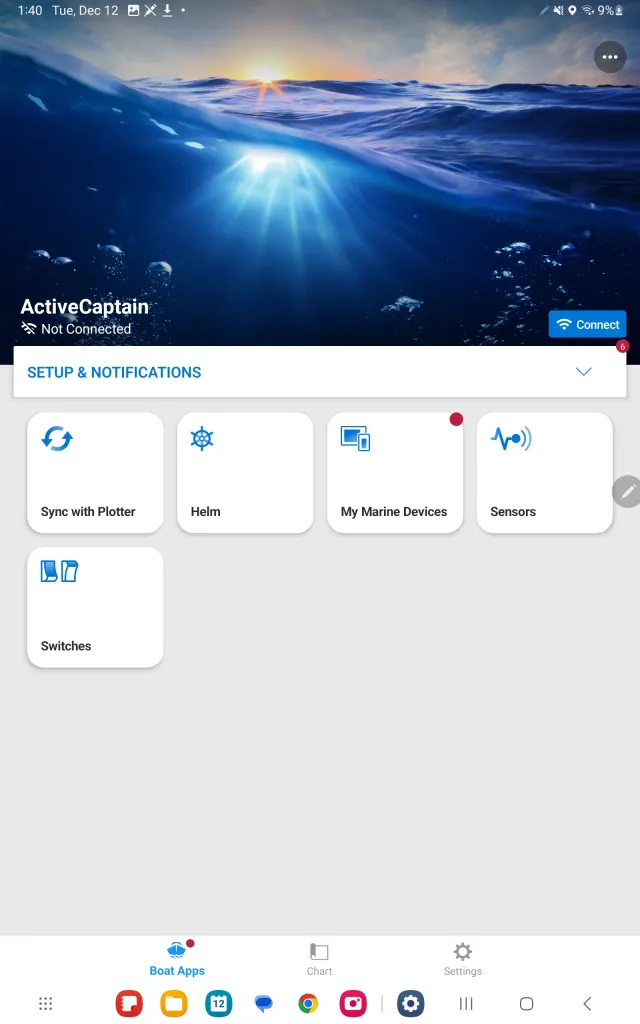Launch the pink camera app icon

353,1003
